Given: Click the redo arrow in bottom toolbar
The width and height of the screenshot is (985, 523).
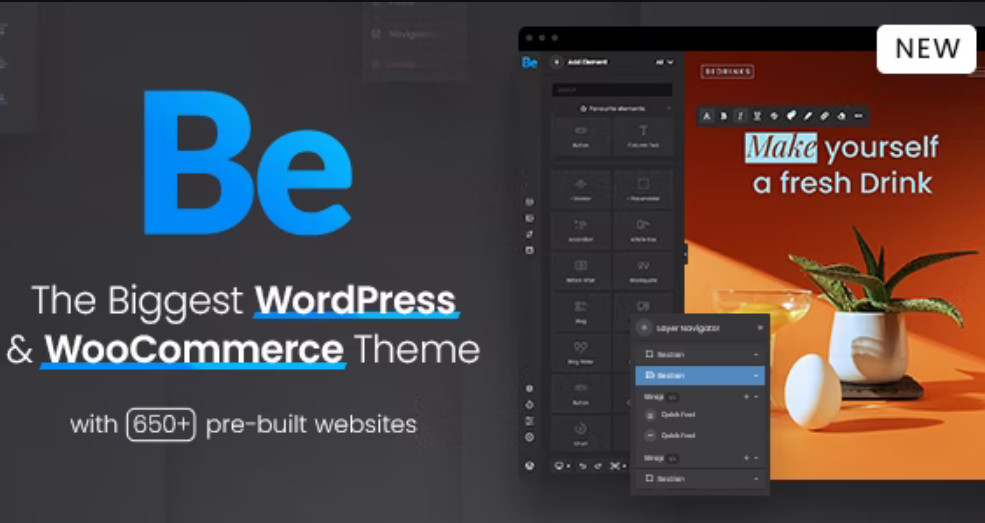Looking at the screenshot, I should (598, 466).
